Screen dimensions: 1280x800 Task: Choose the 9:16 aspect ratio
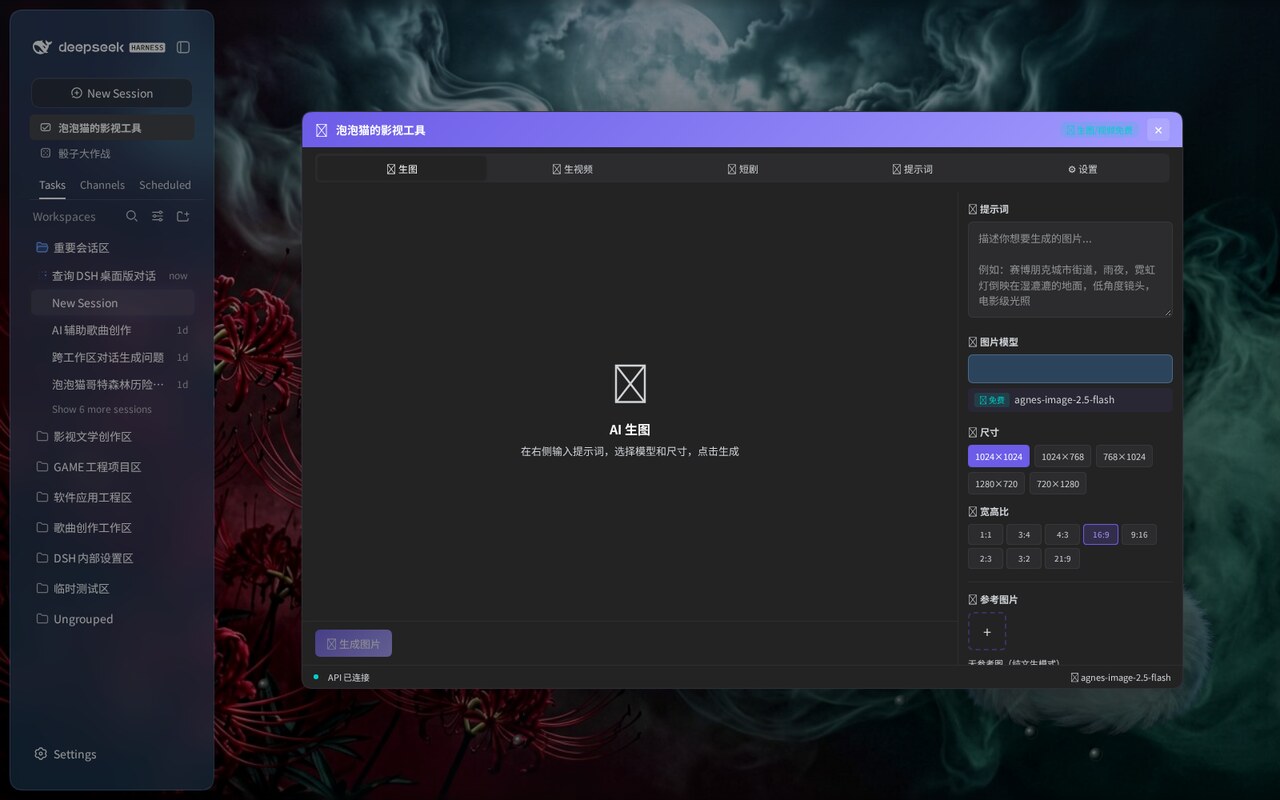click(1139, 535)
